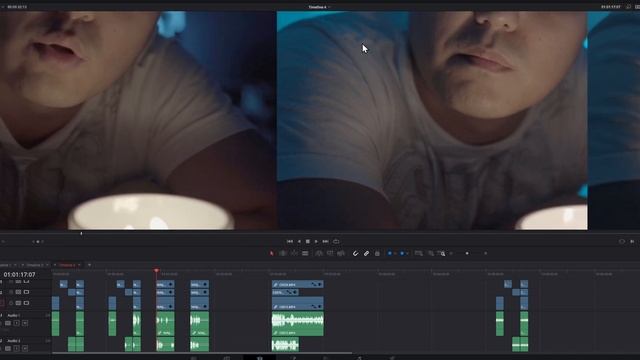
Task: Solo the Audio 1 track
Action: pyautogui.click(x=17, y=323)
